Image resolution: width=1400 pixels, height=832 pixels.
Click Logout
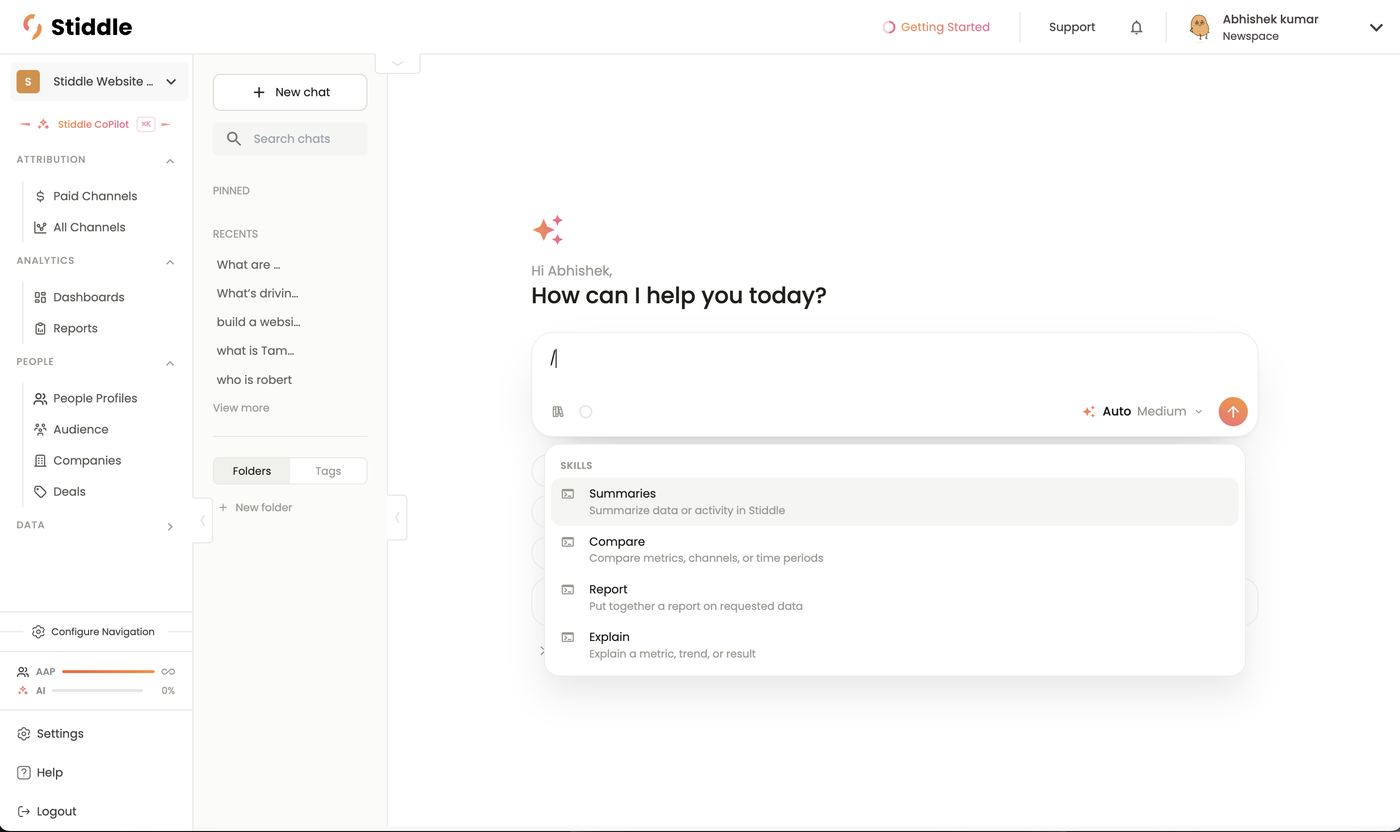pyautogui.click(x=47, y=811)
